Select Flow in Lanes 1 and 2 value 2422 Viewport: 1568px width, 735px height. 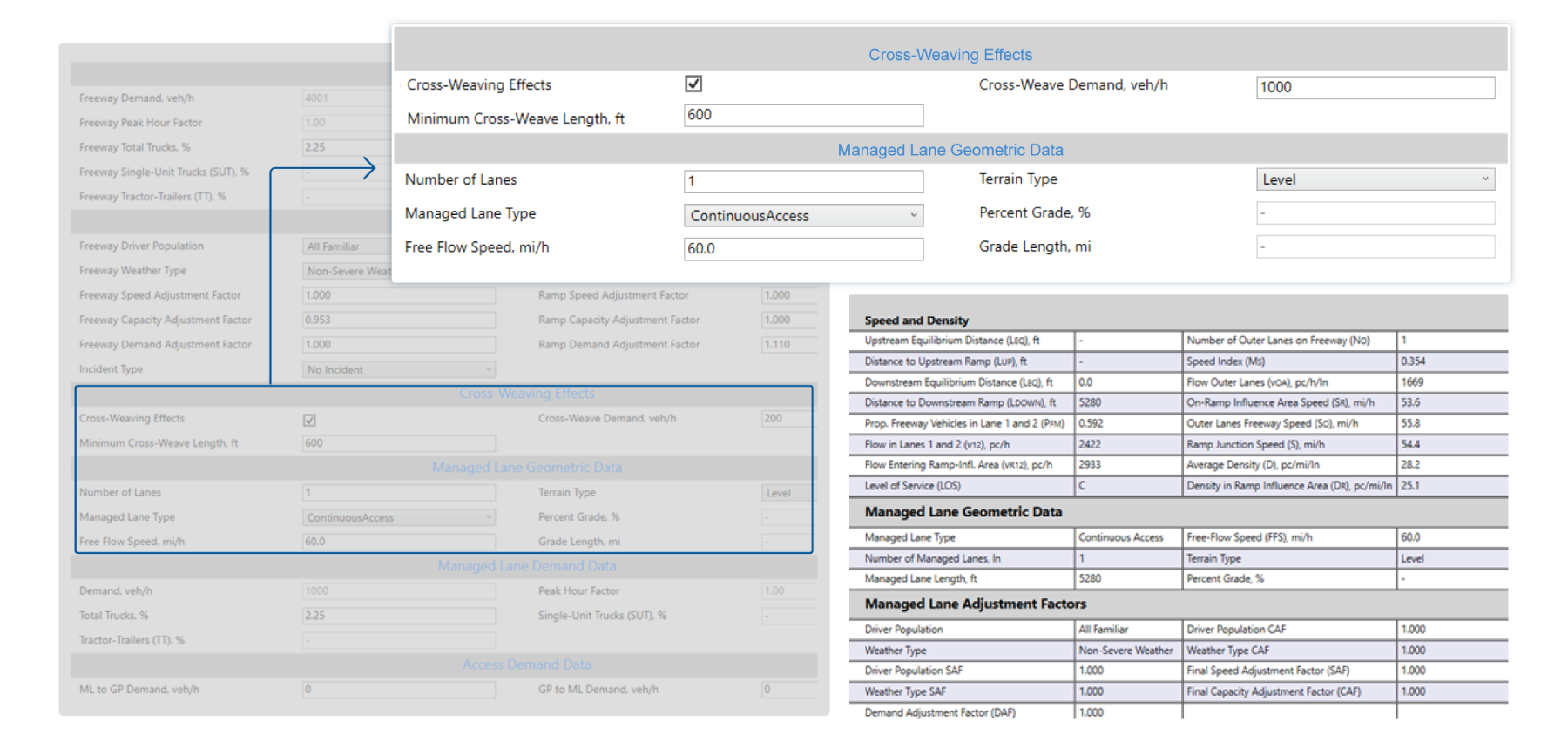[x=1090, y=445]
